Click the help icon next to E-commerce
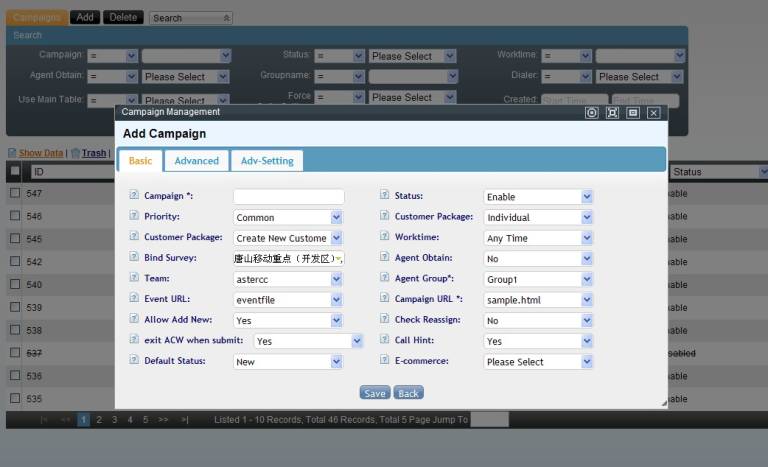Viewport: 768px width, 467px height. [385, 361]
